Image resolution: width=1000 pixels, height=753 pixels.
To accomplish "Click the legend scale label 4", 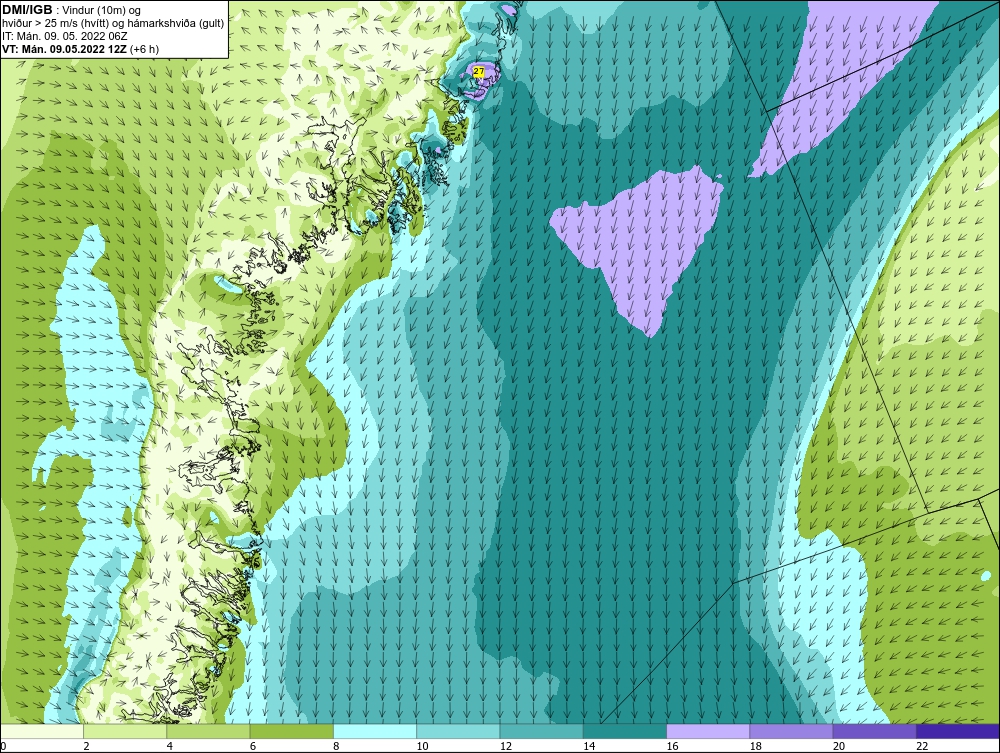I will pos(169,747).
